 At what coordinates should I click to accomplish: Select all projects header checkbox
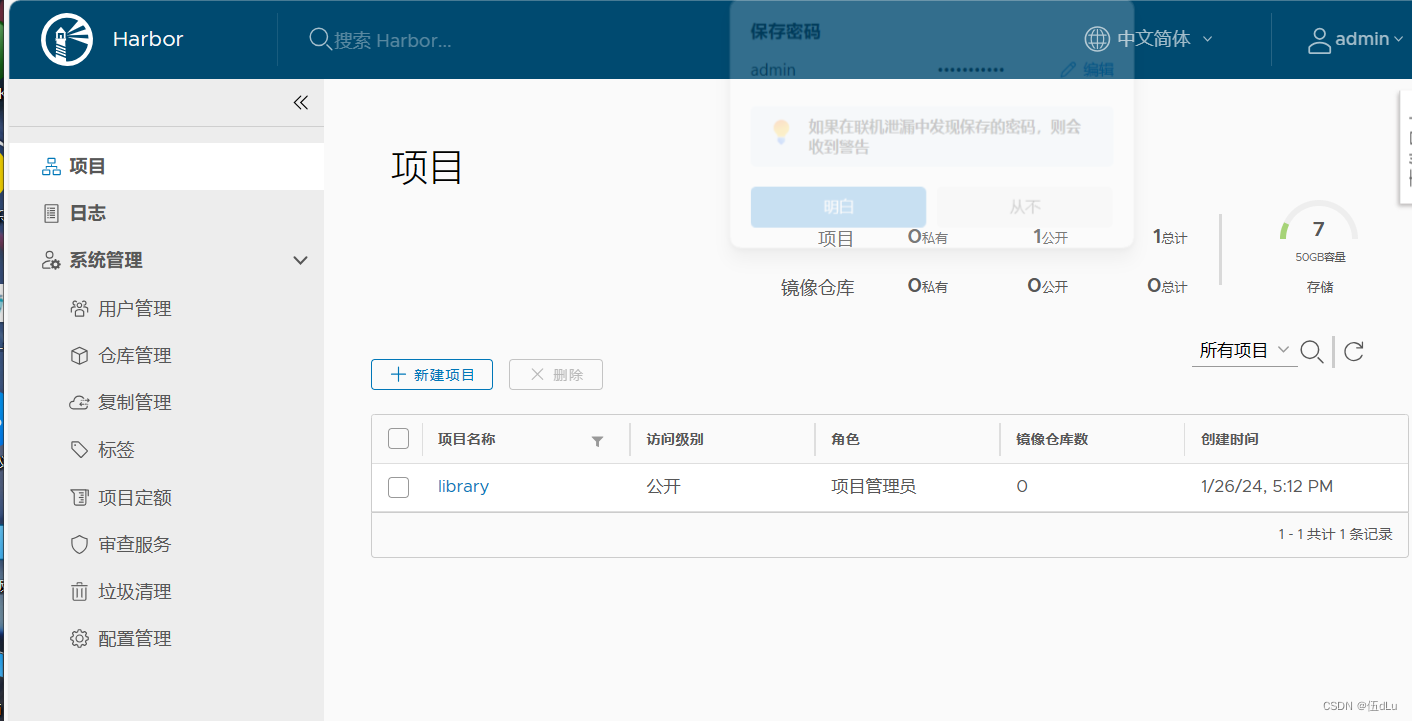coord(398,439)
